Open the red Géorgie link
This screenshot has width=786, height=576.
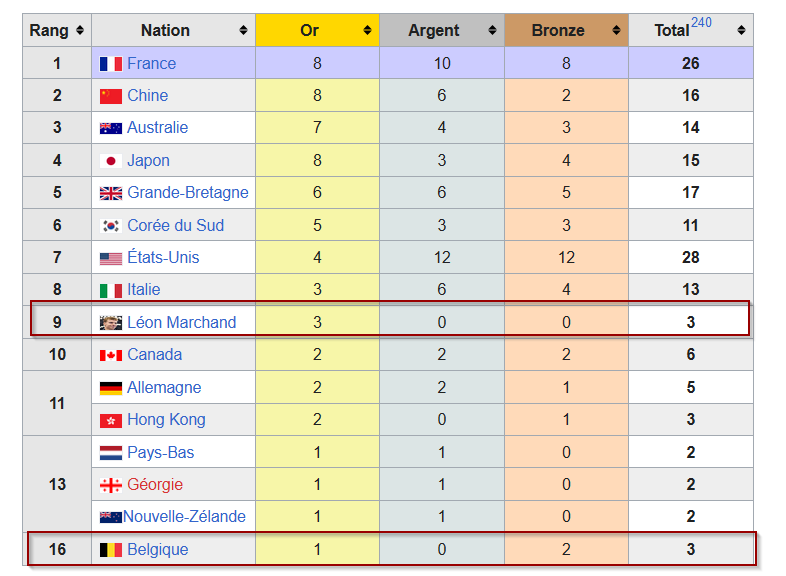(155, 485)
